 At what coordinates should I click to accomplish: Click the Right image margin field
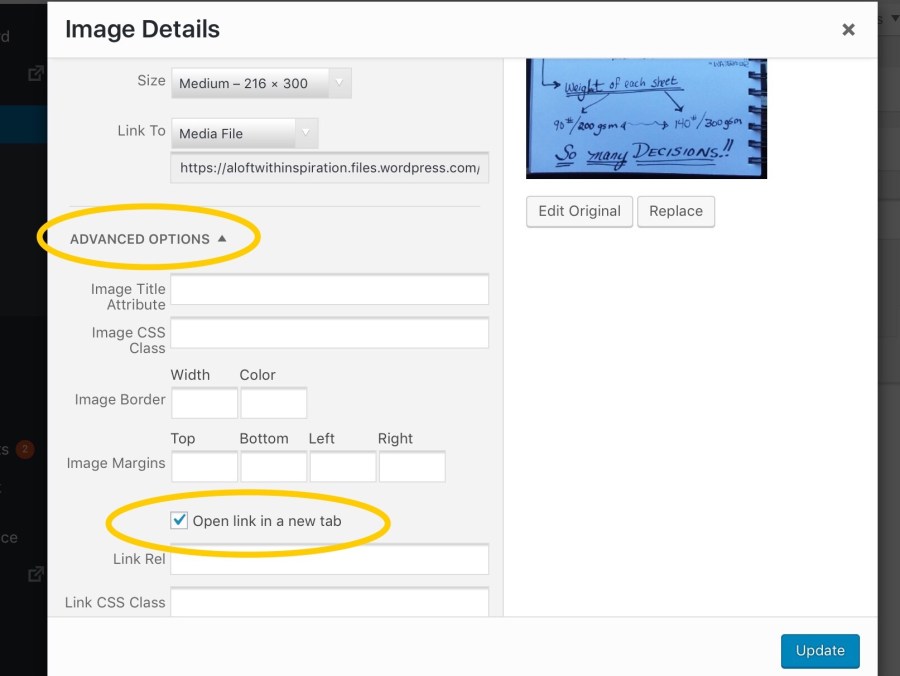411,467
